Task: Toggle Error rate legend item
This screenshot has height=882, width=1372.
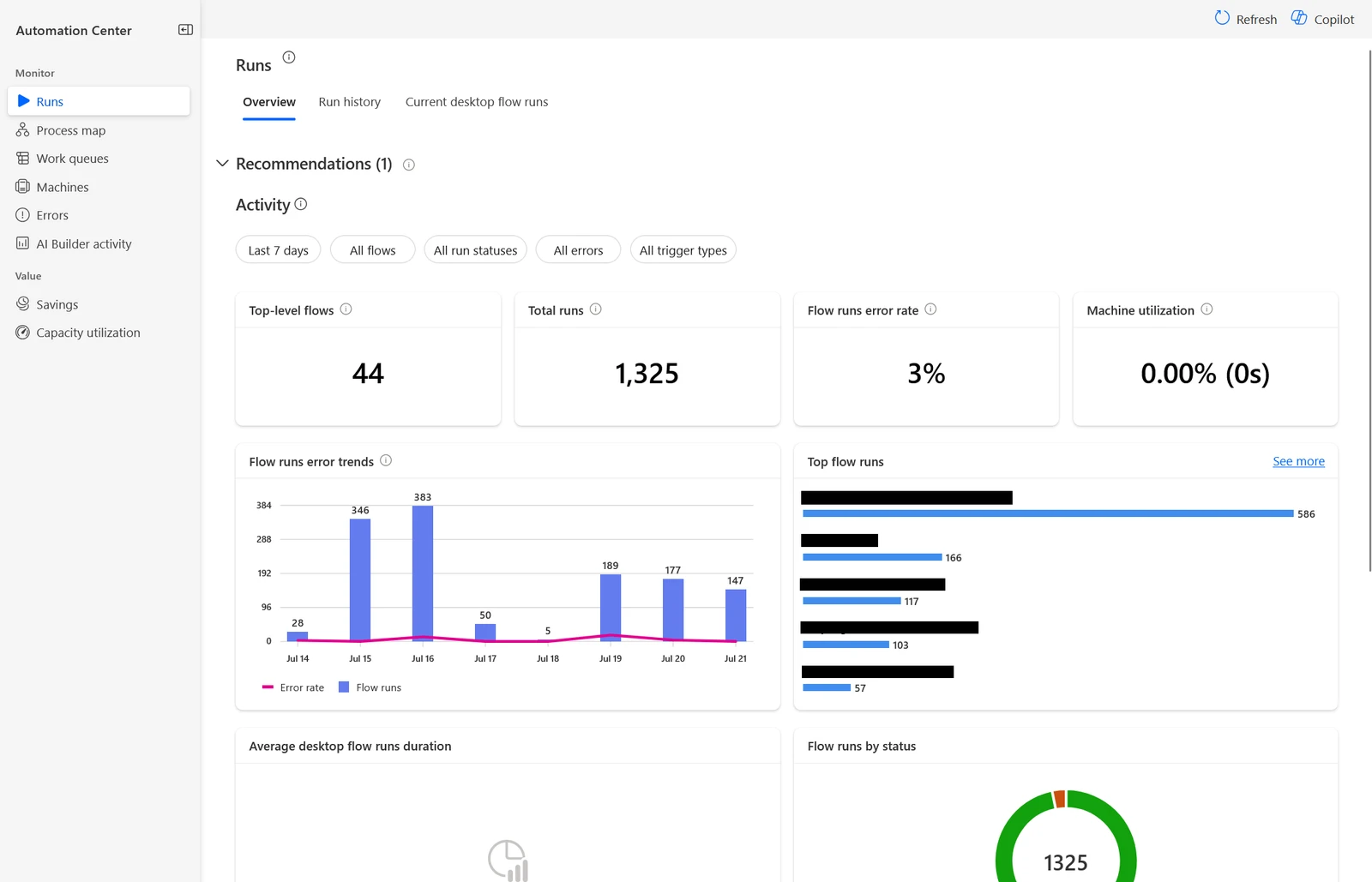Action: [x=293, y=687]
